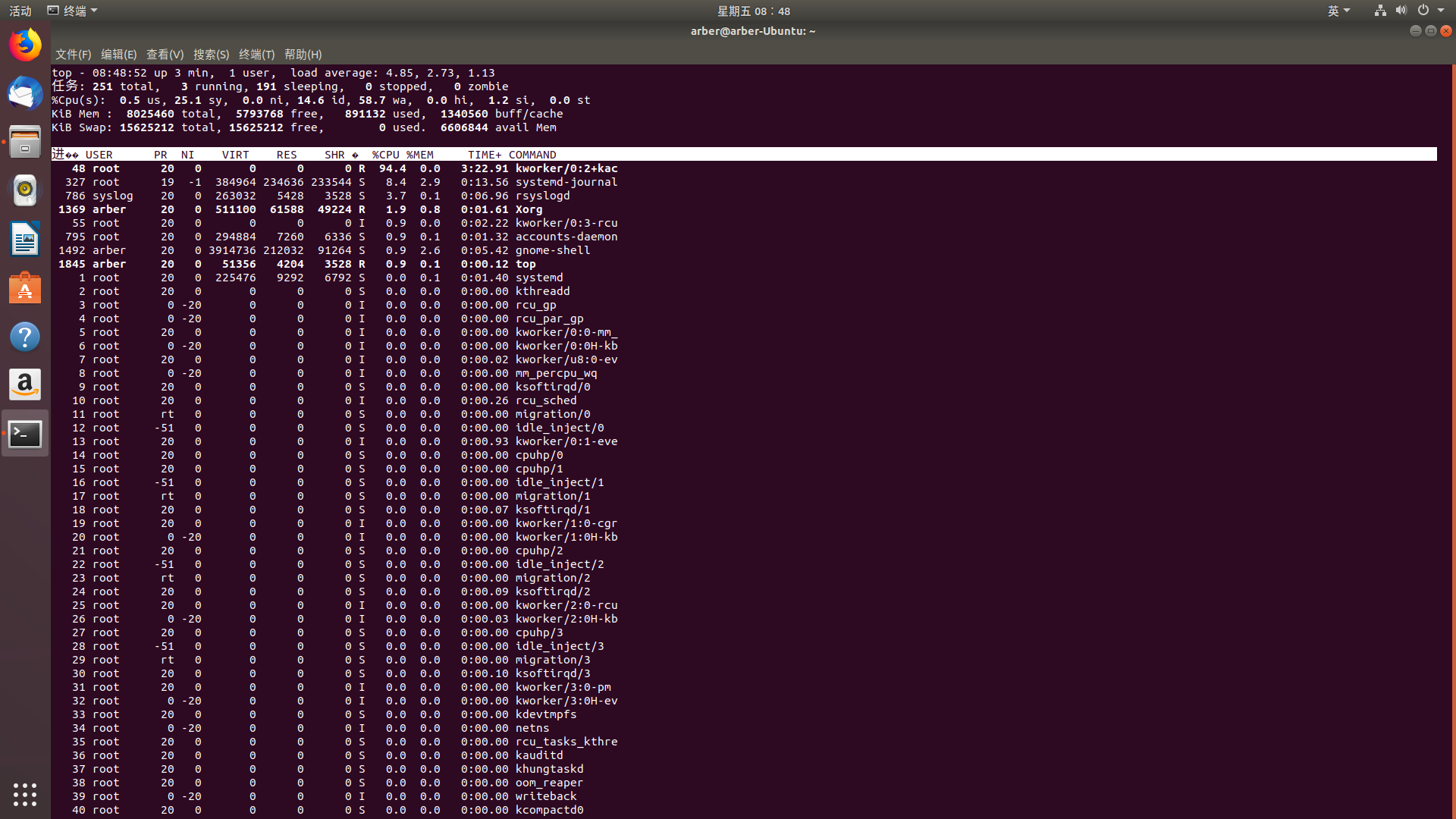This screenshot has height=819, width=1456.
Task: Open the 终端(T) menu
Action: click(256, 55)
